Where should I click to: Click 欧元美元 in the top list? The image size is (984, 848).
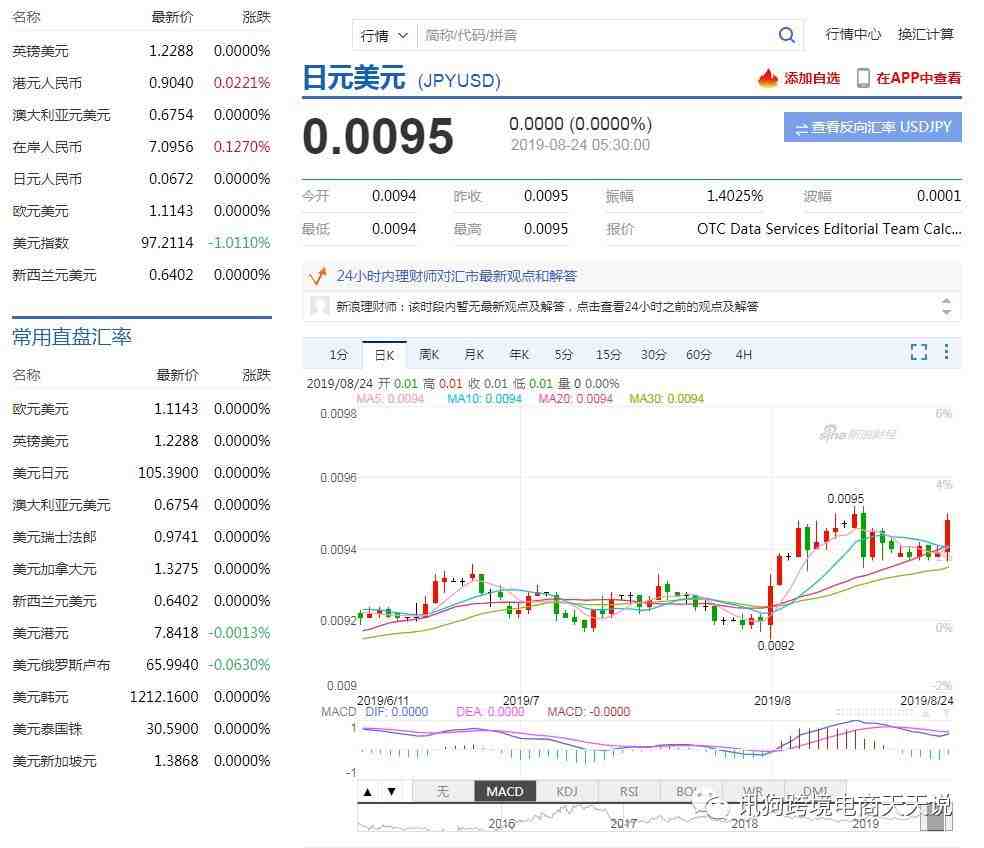(x=41, y=211)
